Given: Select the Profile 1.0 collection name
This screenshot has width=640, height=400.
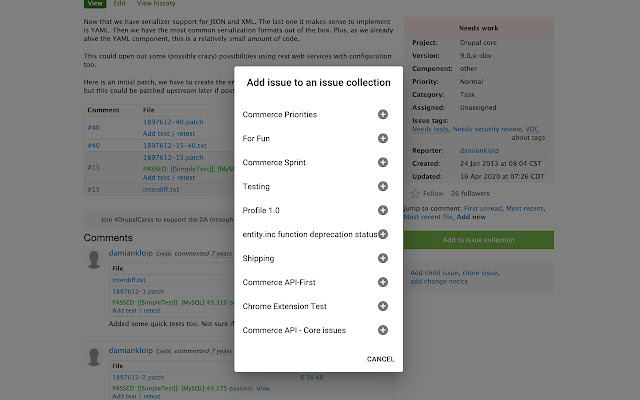Looking at the screenshot, I should pos(261,211).
